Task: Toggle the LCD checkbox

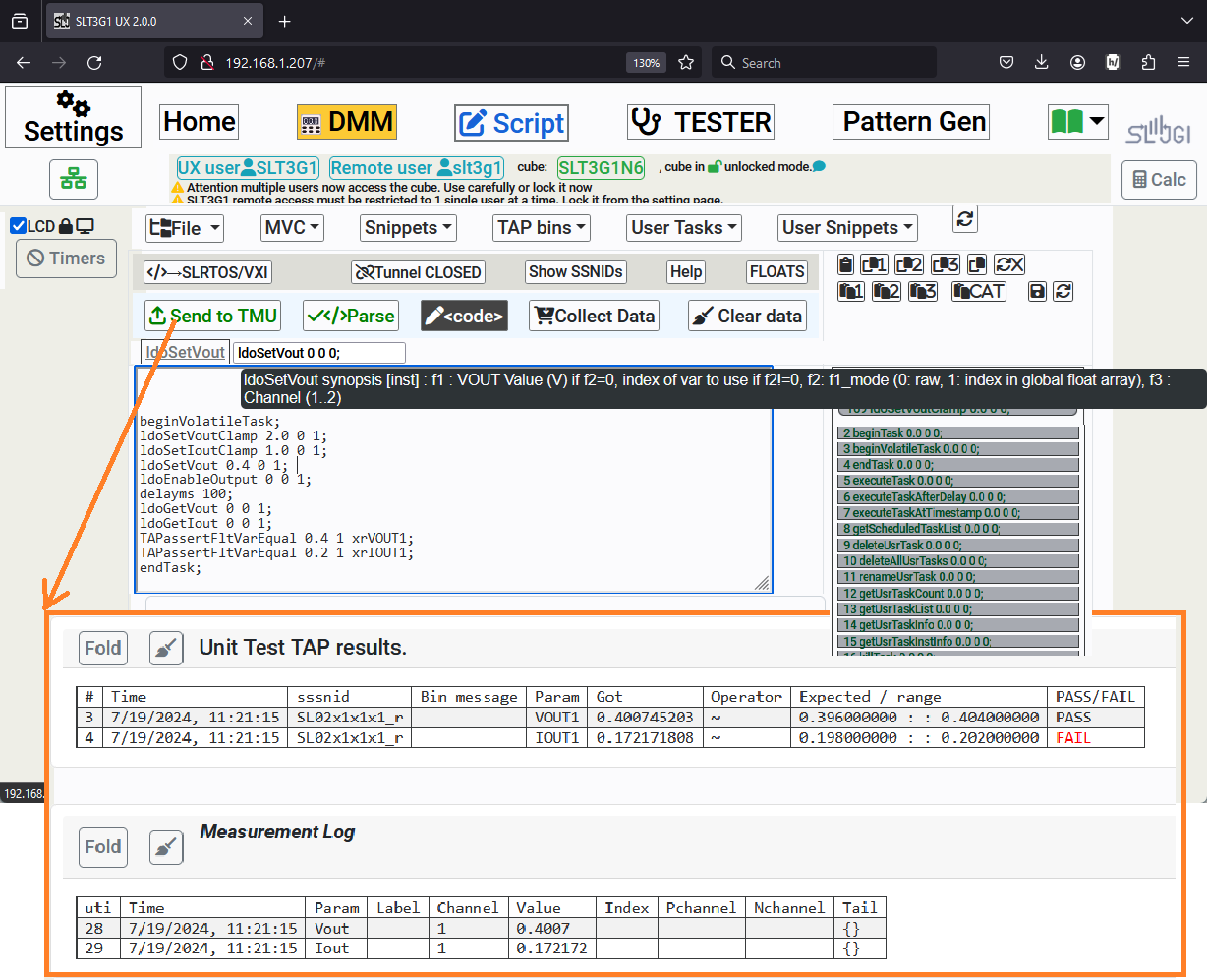Action: 18,226
